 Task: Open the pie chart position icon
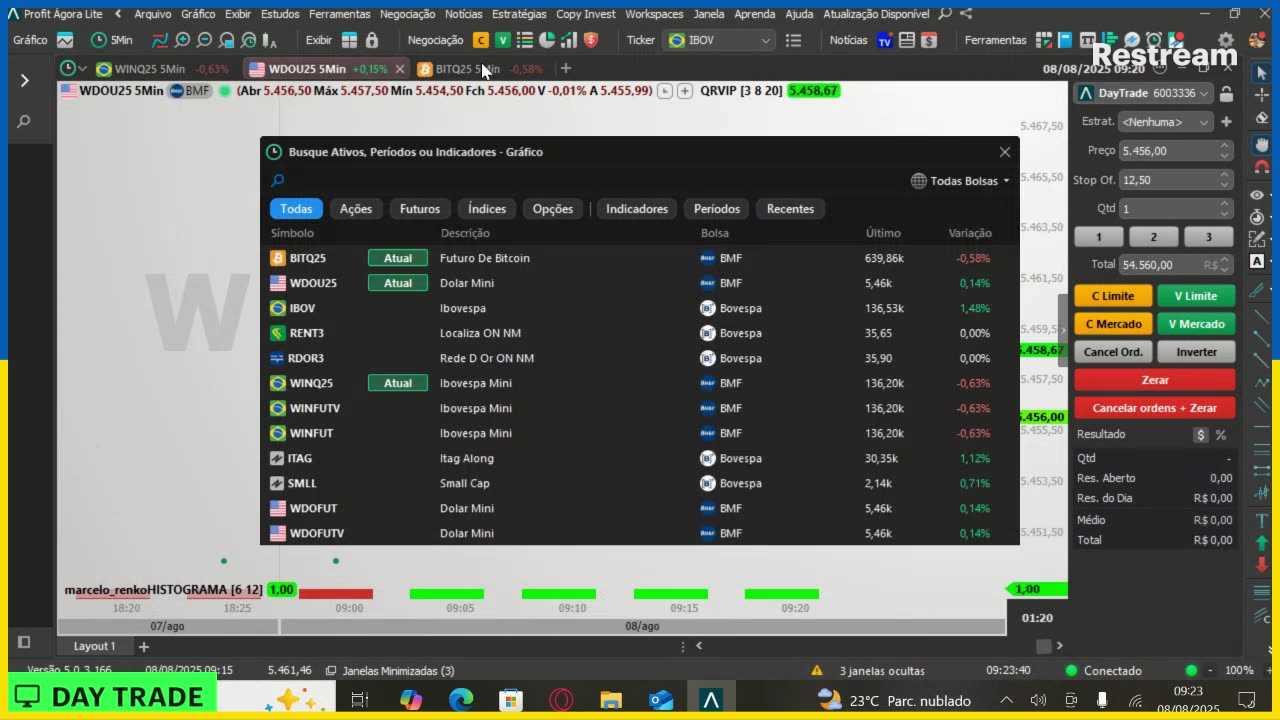click(547, 40)
